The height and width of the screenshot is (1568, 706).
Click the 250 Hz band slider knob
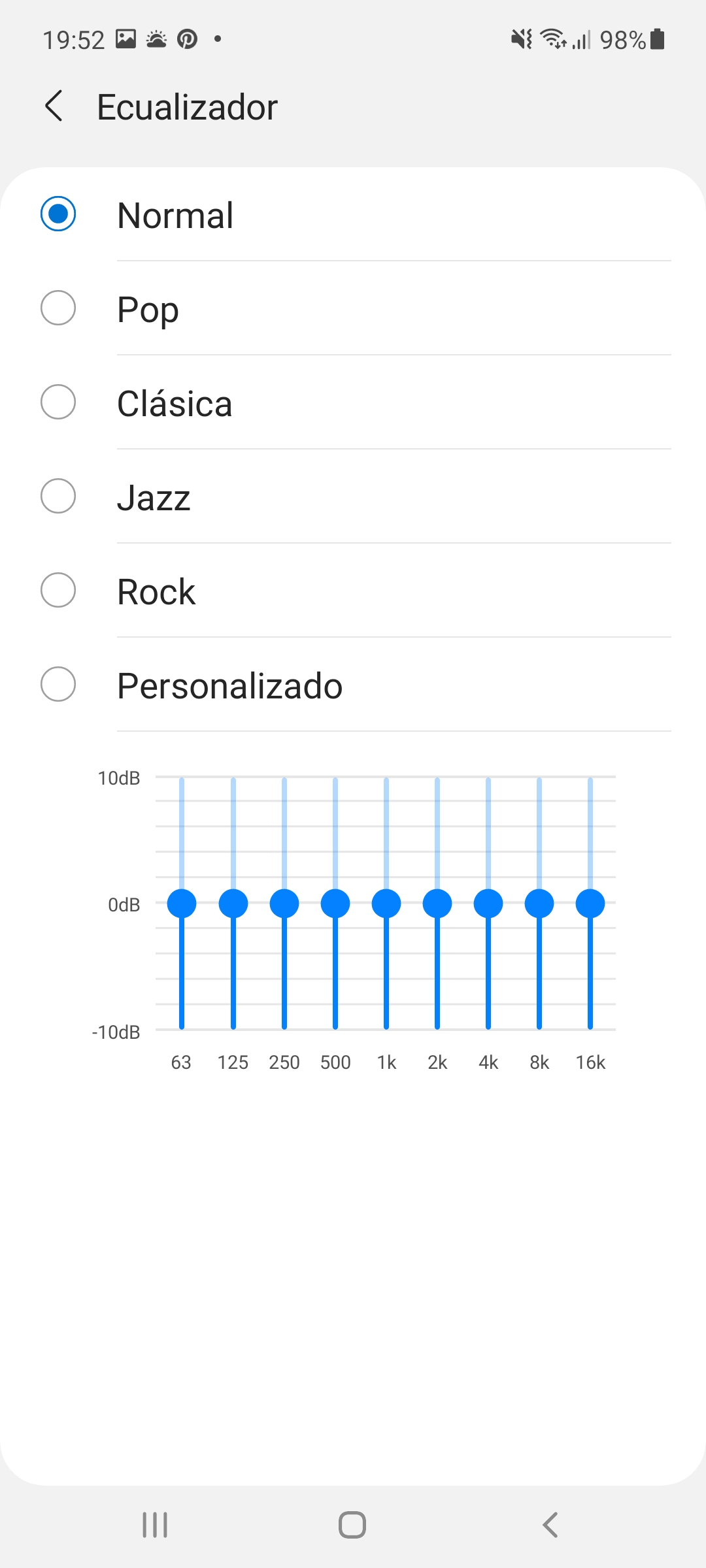click(x=284, y=904)
